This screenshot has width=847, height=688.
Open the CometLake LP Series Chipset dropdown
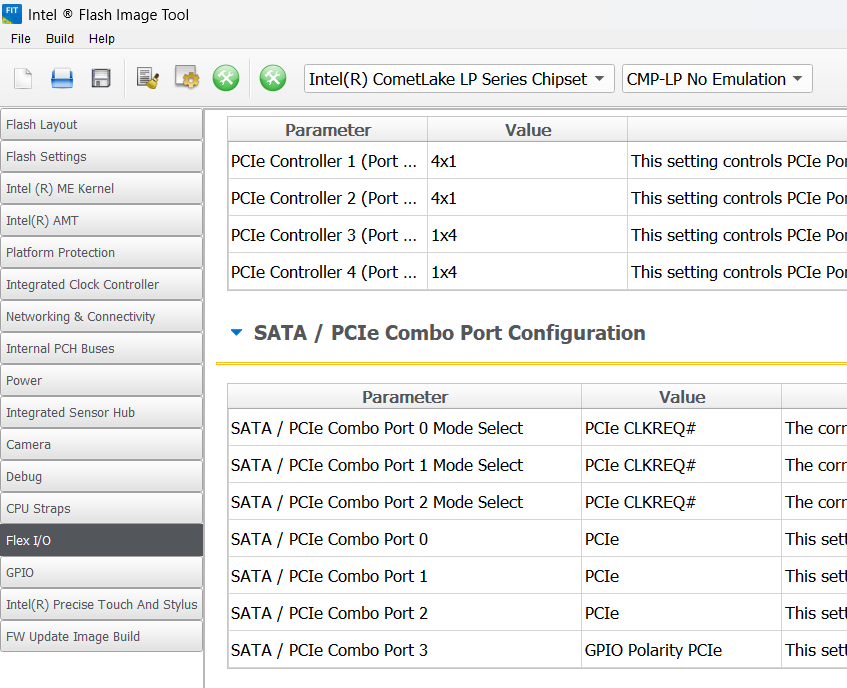459,79
